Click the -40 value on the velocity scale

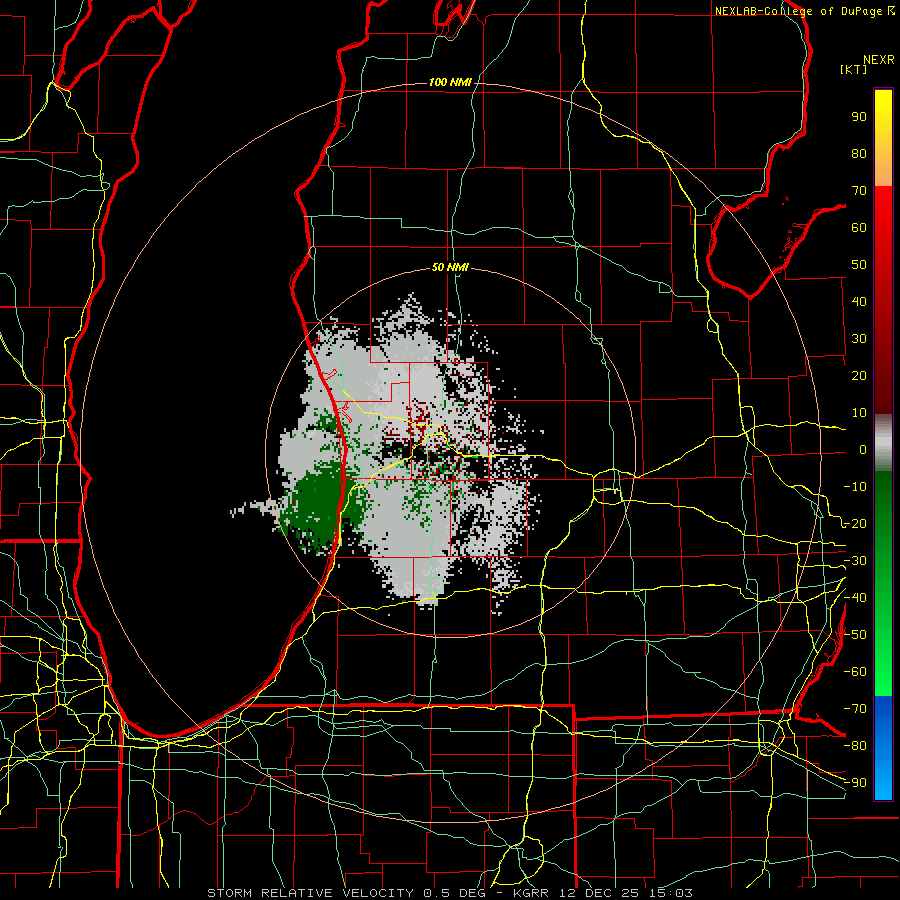(x=855, y=598)
